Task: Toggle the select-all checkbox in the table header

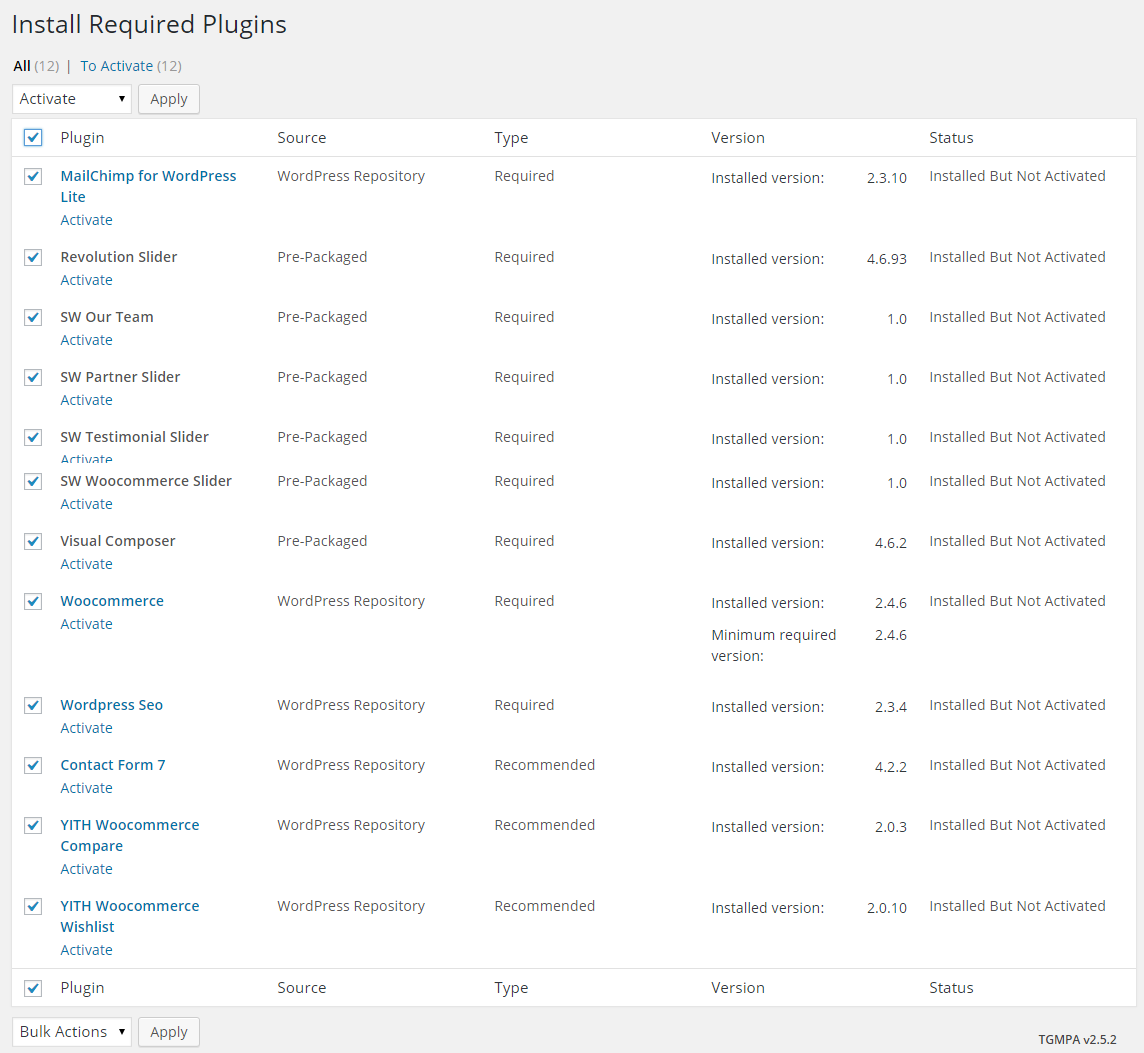Action: [x=33, y=137]
